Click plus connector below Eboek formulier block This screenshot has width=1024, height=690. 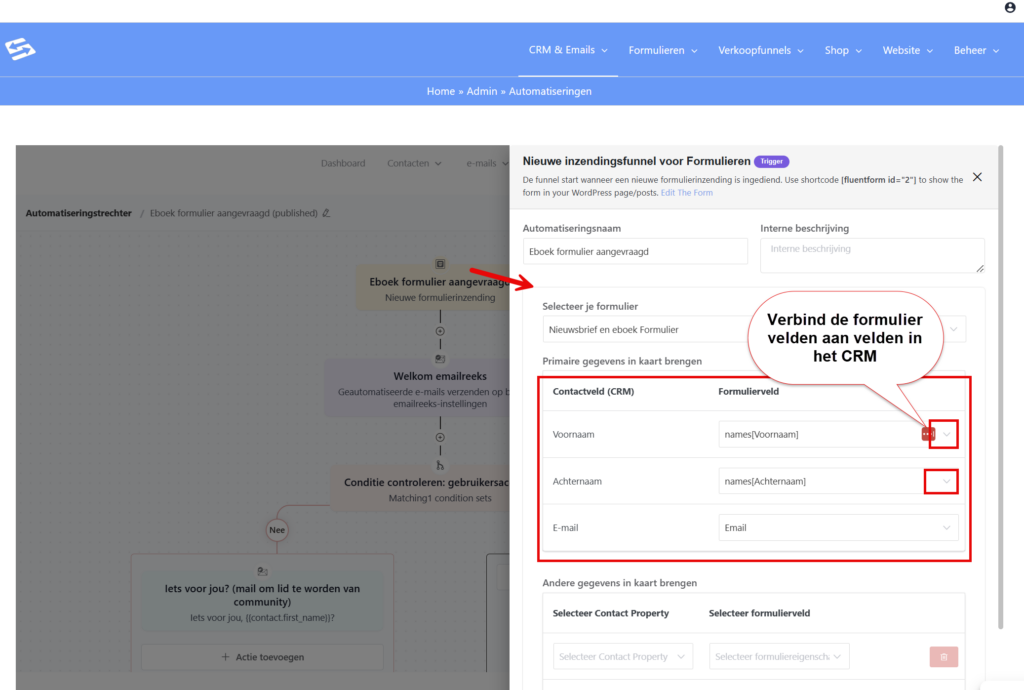[x=439, y=331]
